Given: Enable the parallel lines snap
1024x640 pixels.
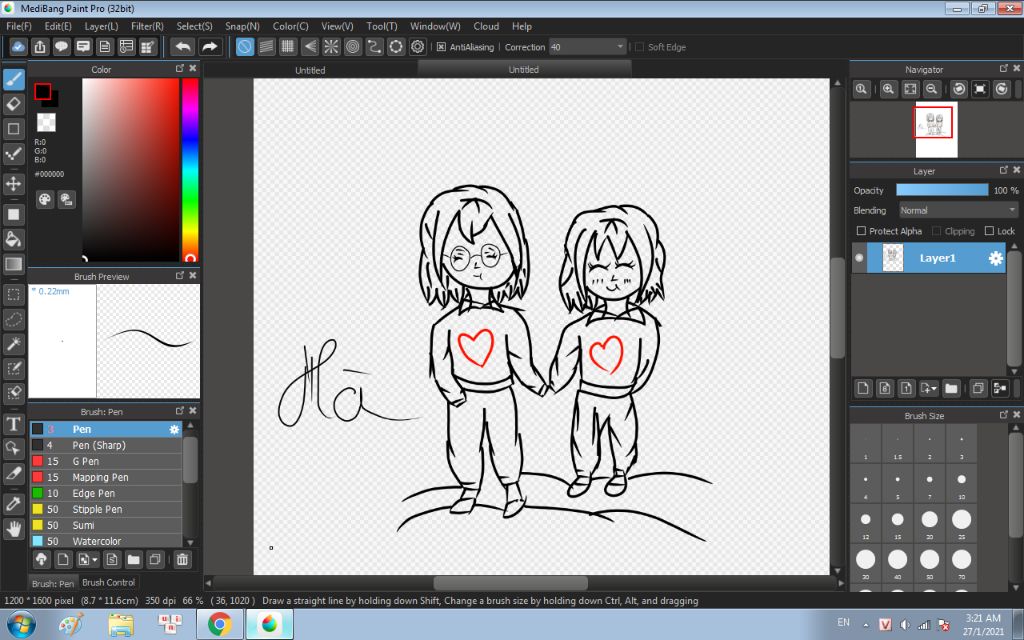Looking at the screenshot, I should pyautogui.click(x=266, y=46).
